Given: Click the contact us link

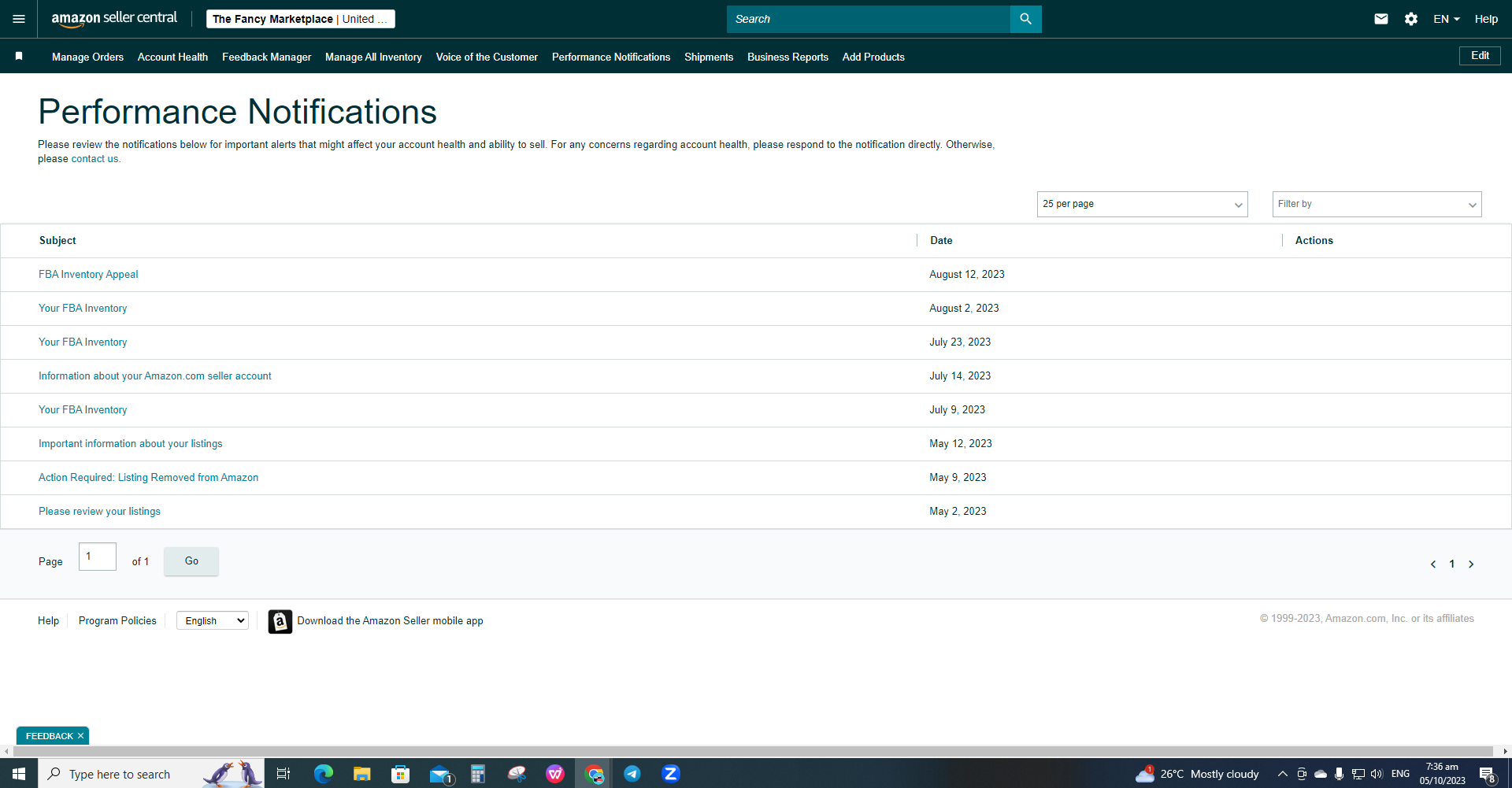Looking at the screenshot, I should (x=94, y=159).
